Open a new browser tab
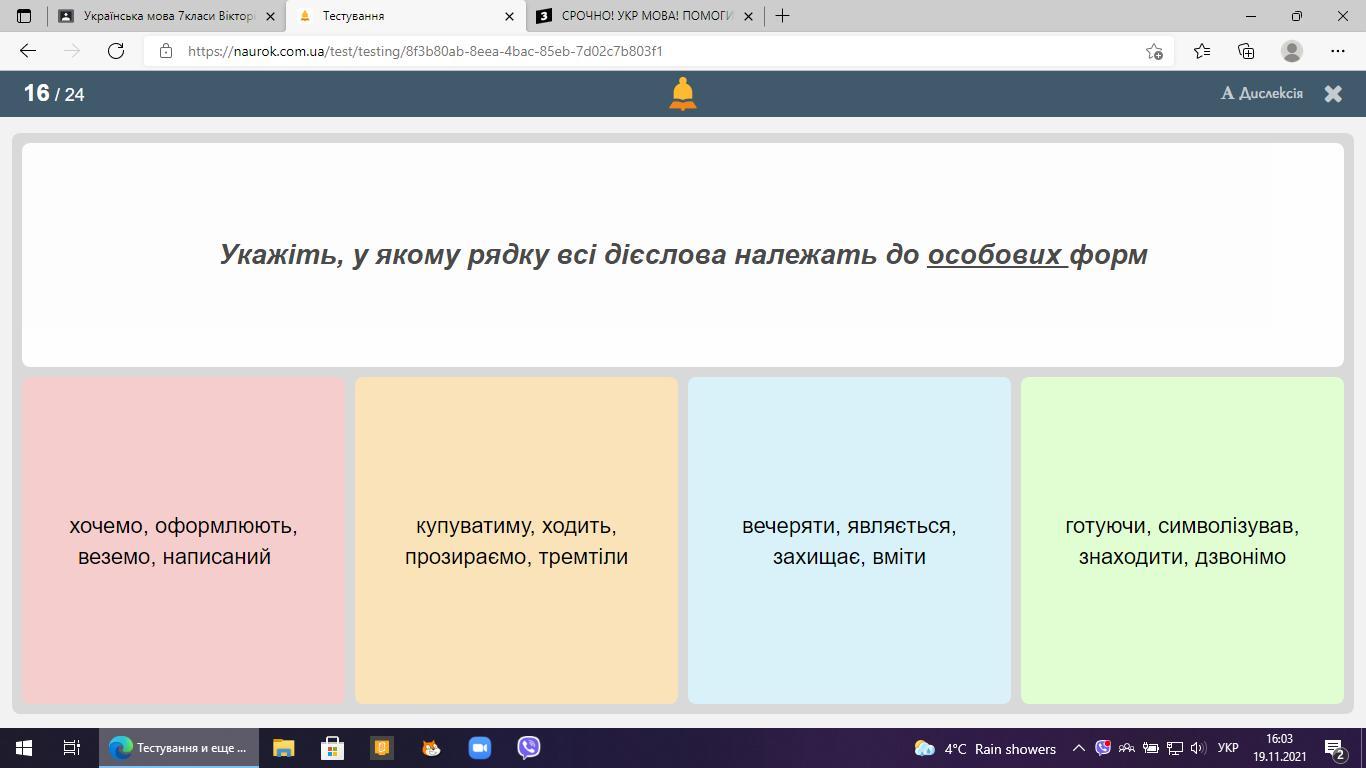 click(x=782, y=16)
